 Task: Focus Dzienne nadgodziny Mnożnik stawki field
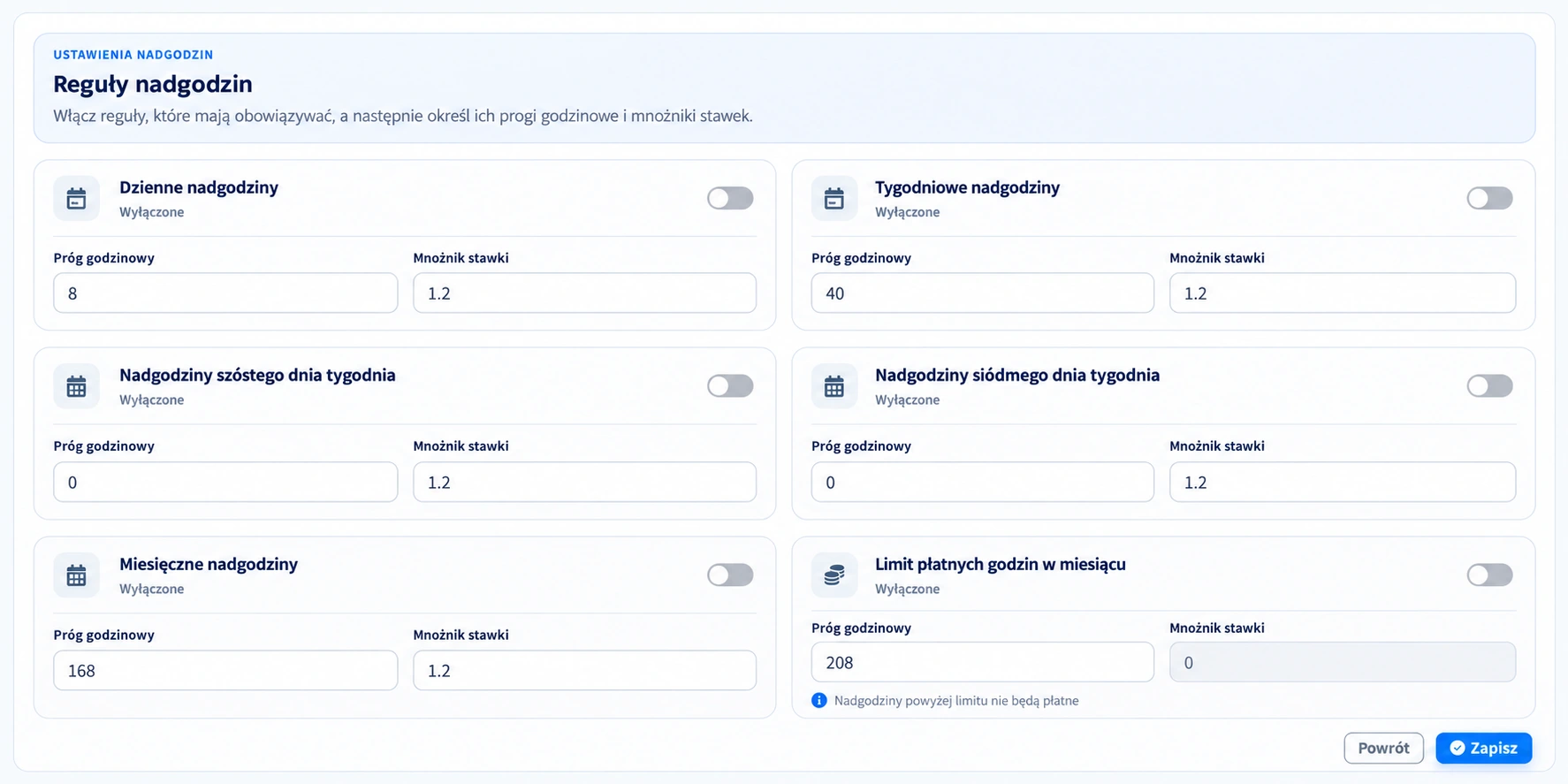click(584, 293)
